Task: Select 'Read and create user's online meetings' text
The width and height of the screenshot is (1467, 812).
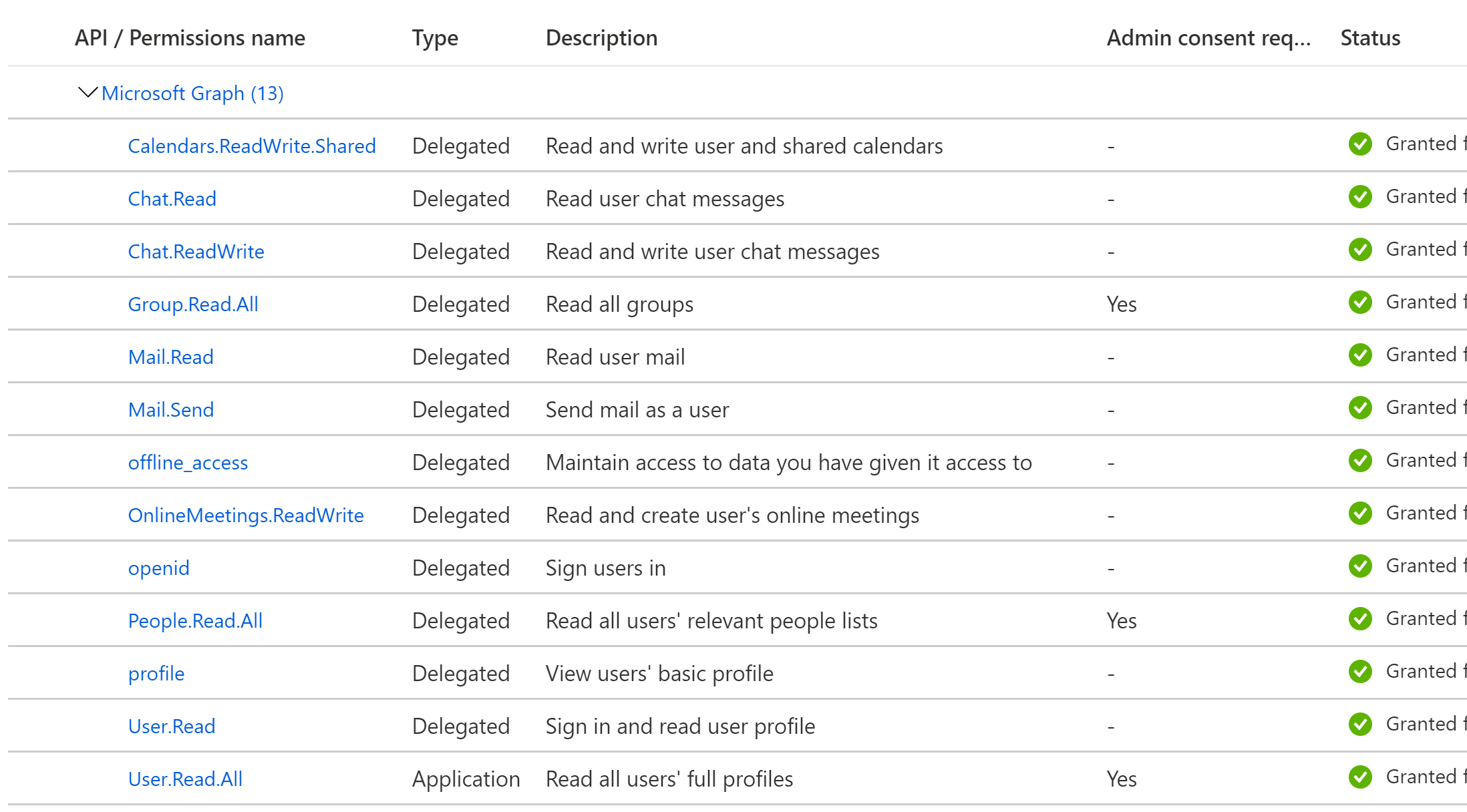Action: click(x=732, y=516)
